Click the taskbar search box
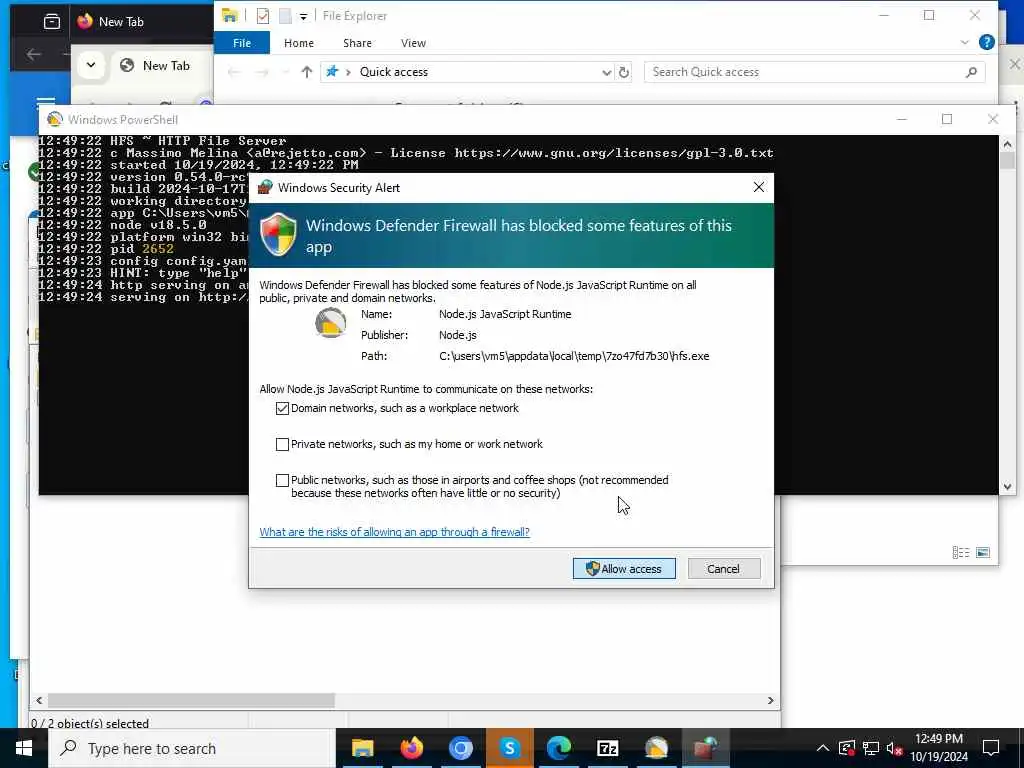The image size is (1024, 768). 192,748
